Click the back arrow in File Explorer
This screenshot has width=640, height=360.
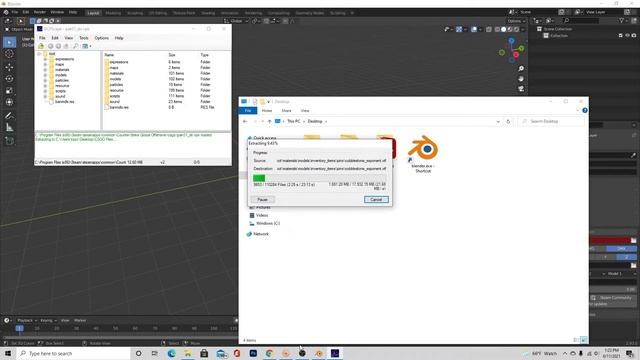[245, 122]
